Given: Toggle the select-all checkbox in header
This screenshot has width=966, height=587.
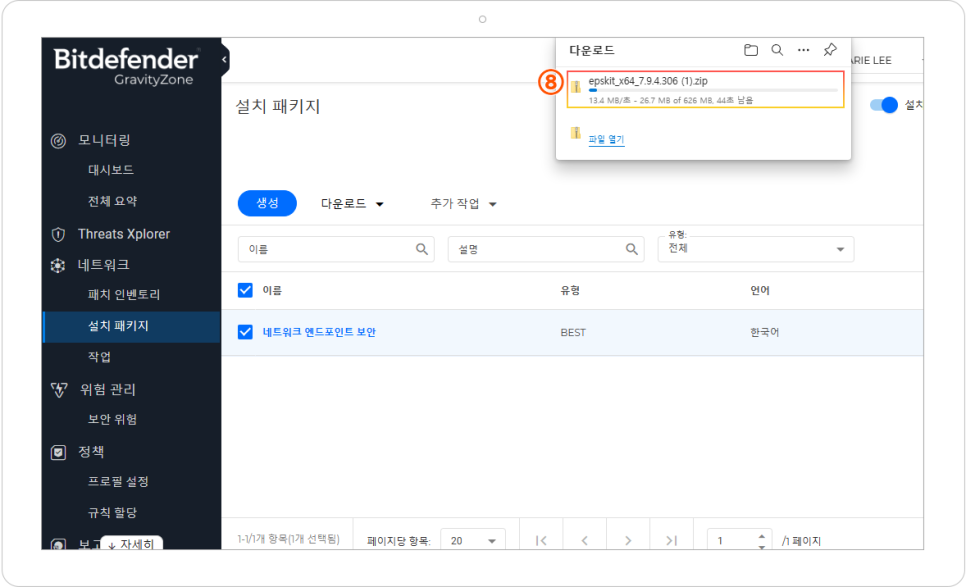Looking at the screenshot, I should pos(245,290).
